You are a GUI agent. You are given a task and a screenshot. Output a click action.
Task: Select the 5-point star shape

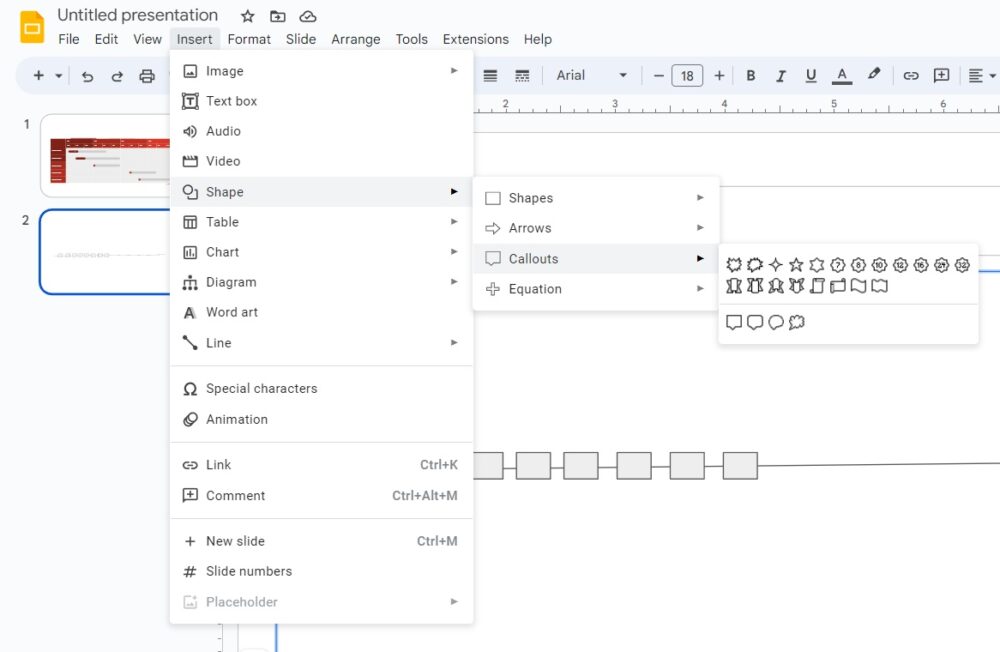pos(796,265)
